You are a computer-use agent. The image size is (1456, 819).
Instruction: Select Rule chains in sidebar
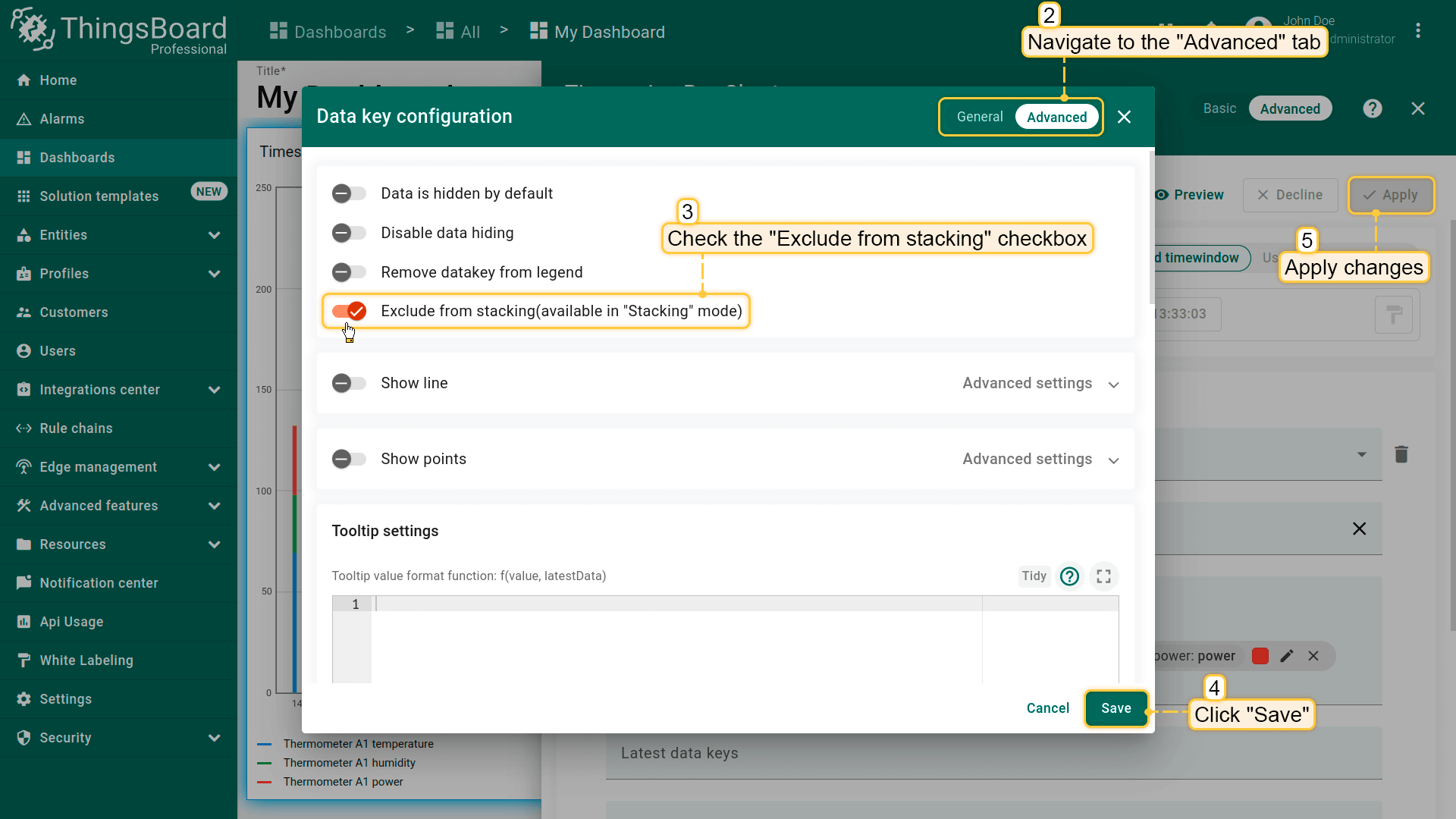(x=76, y=428)
